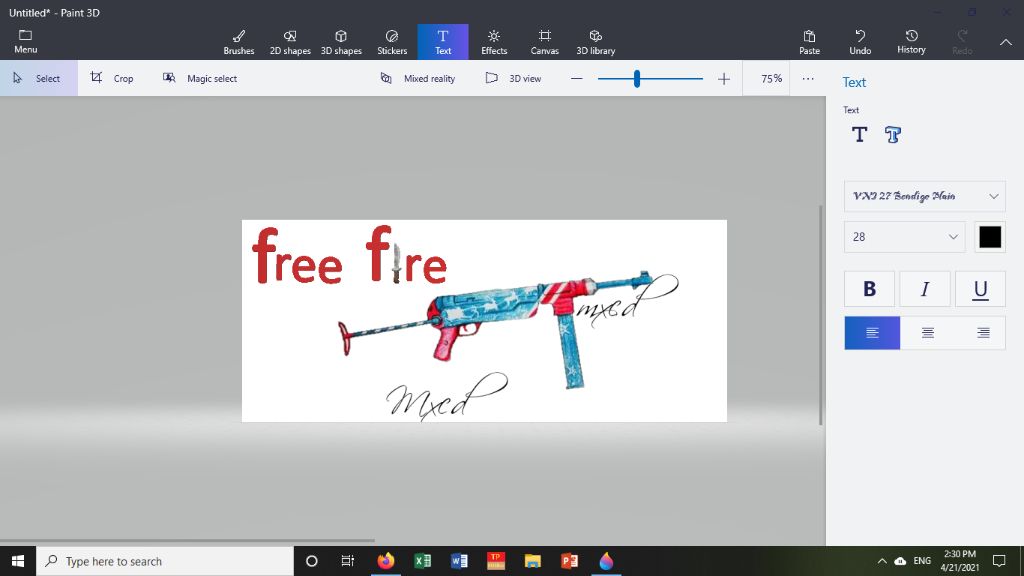
Task: Open the History panel
Action: [911, 42]
